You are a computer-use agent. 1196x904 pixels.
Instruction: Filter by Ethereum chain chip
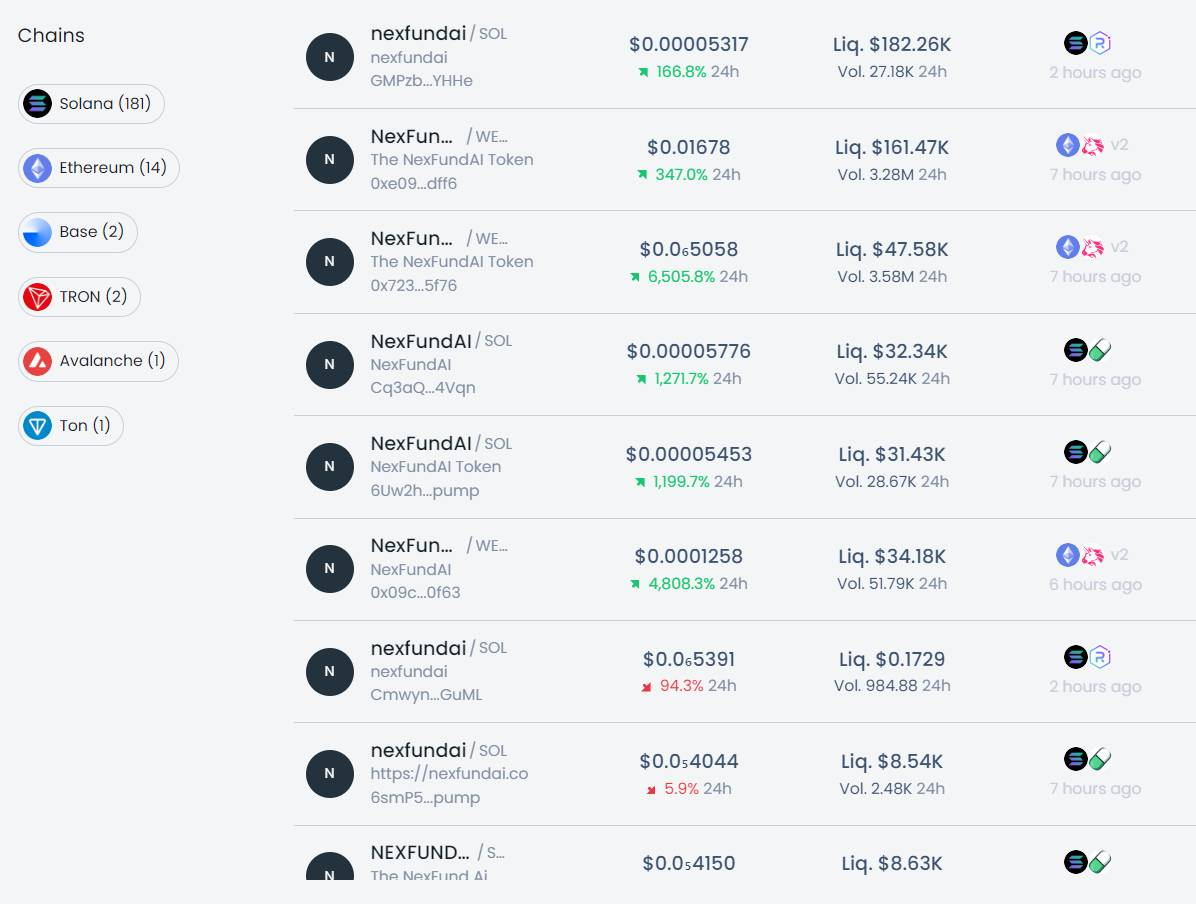pyautogui.click(x=98, y=168)
